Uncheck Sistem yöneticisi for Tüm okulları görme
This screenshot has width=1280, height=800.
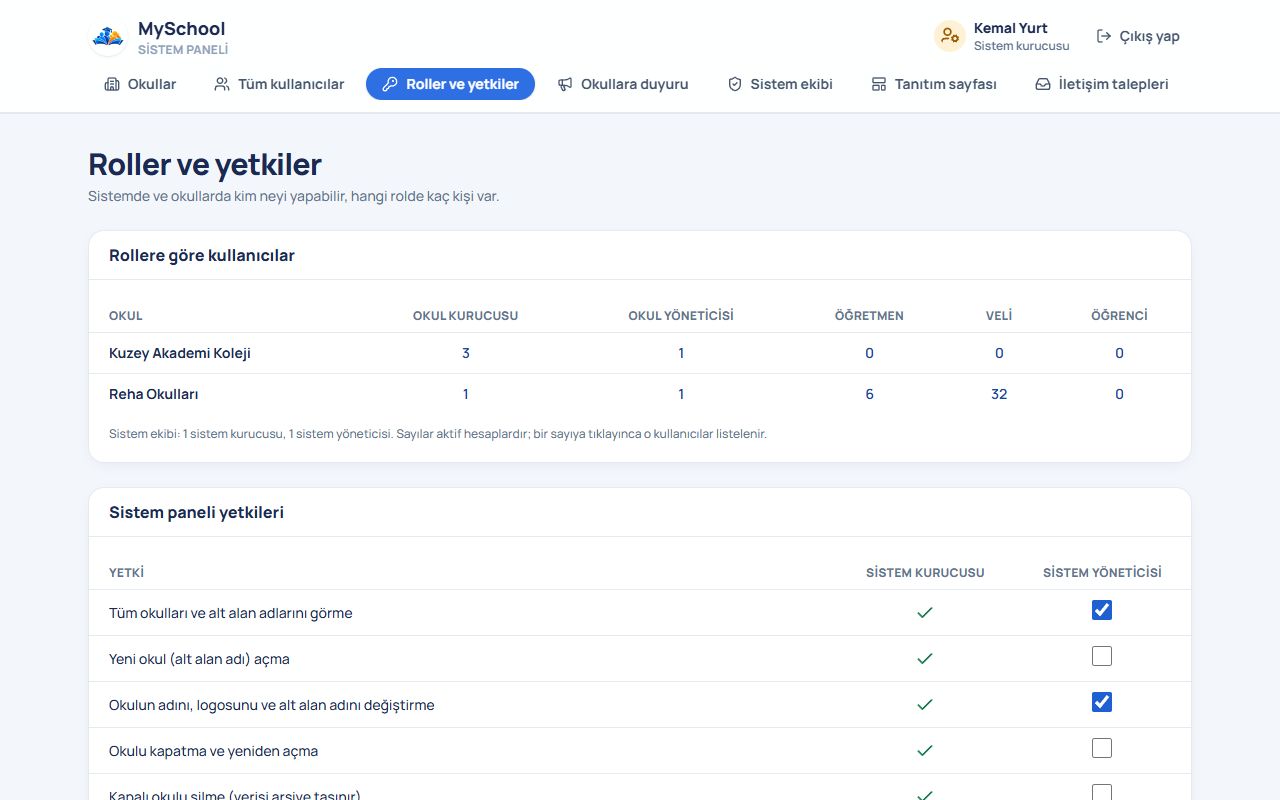(x=1102, y=610)
